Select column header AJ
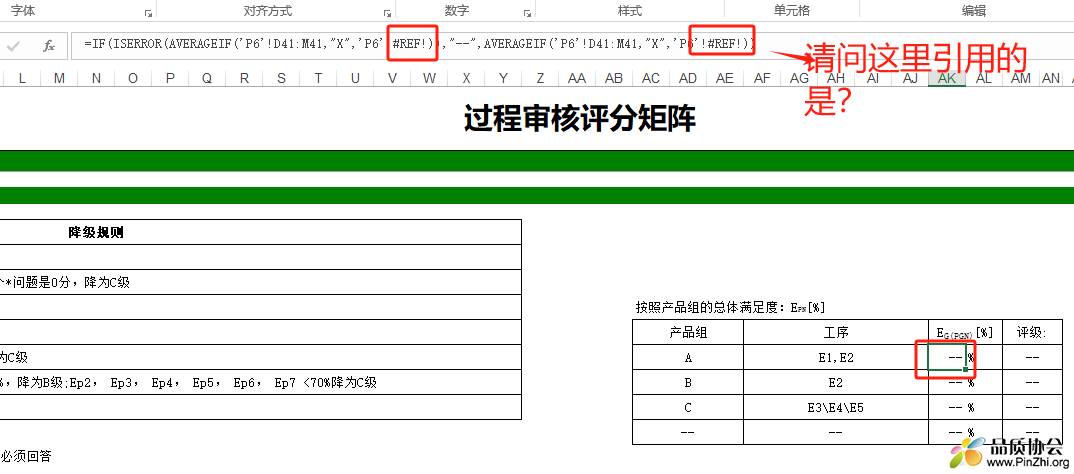This screenshot has height=474, width=1074. 910,78
